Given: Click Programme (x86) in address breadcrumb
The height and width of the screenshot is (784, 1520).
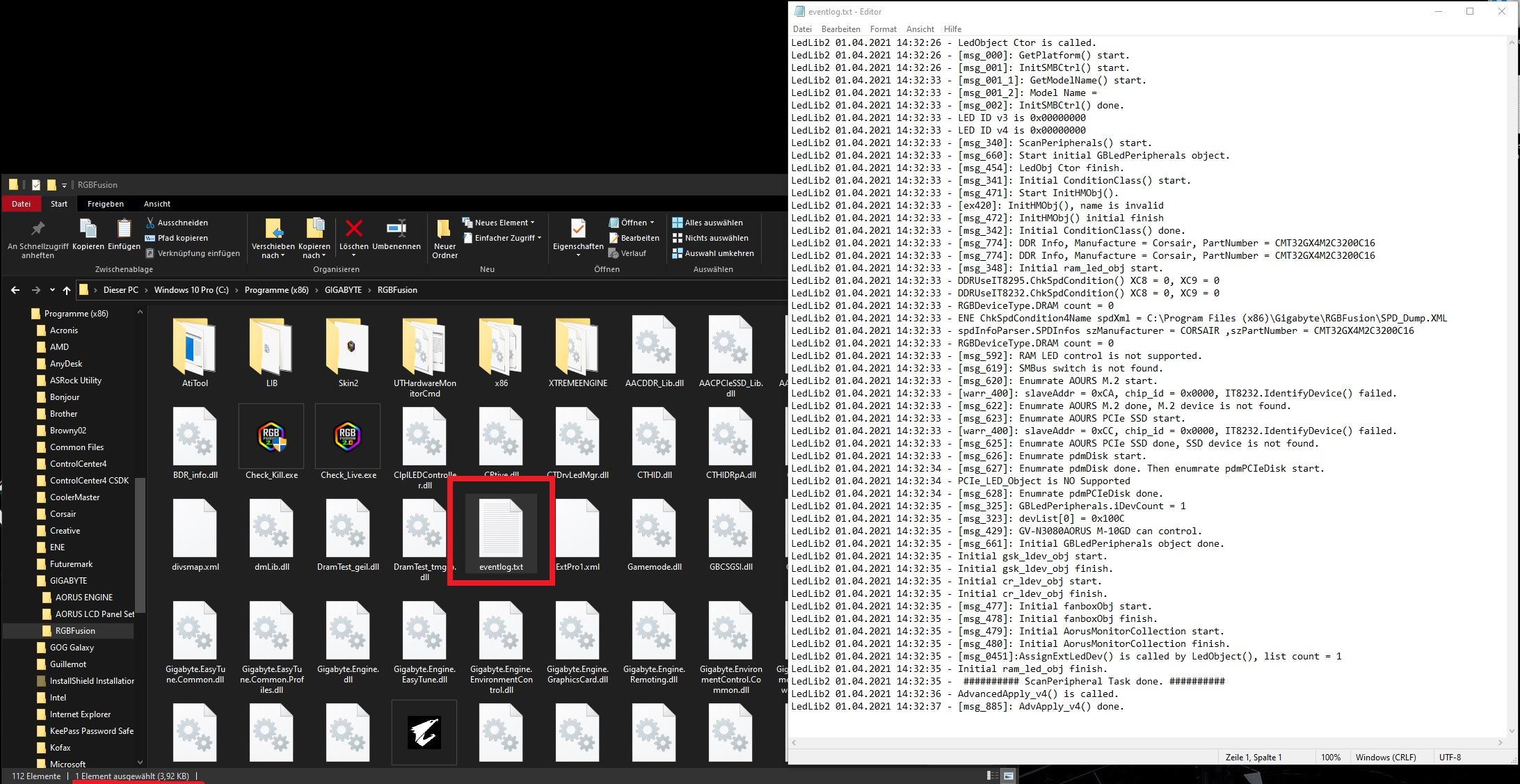Looking at the screenshot, I should click(x=276, y=290).
